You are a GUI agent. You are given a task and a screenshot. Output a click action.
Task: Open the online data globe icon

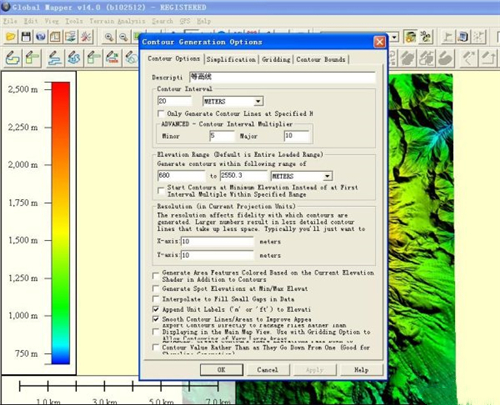[x=41, y=36]
